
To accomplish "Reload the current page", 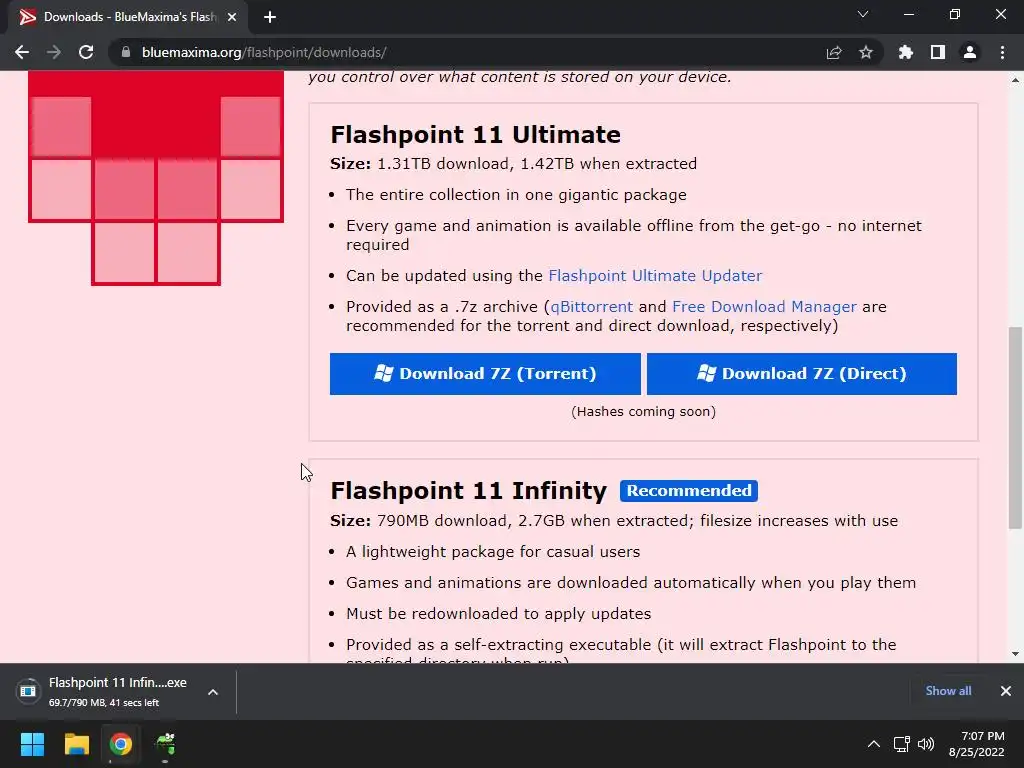I will 86,52.
